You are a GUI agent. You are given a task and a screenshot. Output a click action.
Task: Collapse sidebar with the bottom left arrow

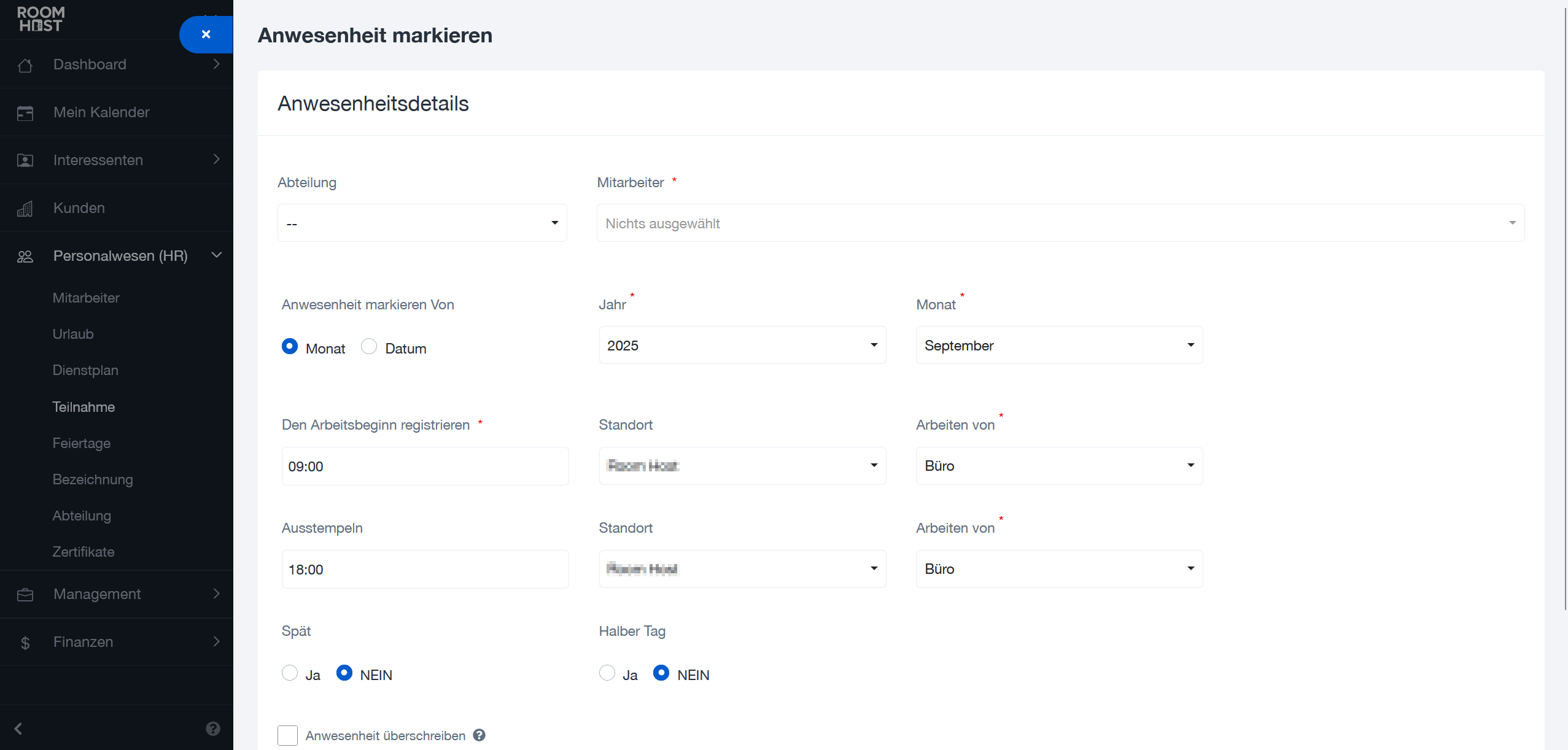pyautogui.click(x=18, y=729)
